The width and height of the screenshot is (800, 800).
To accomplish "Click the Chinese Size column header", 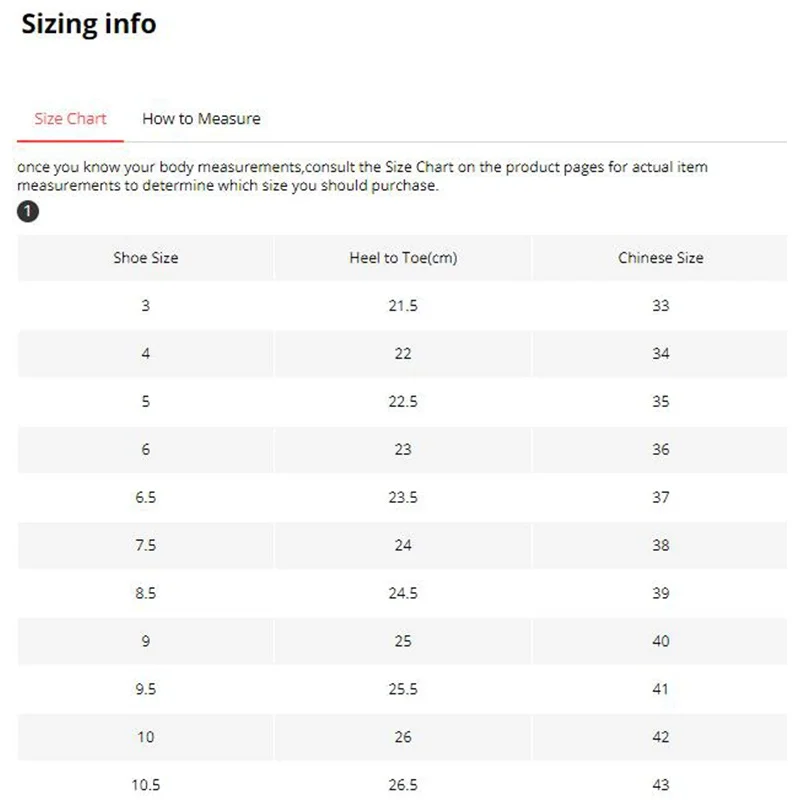I will point(660,258).
